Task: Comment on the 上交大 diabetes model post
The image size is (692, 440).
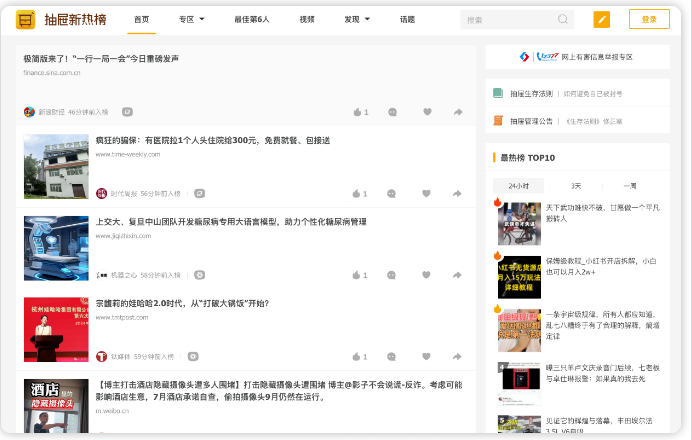Action: 391,275
